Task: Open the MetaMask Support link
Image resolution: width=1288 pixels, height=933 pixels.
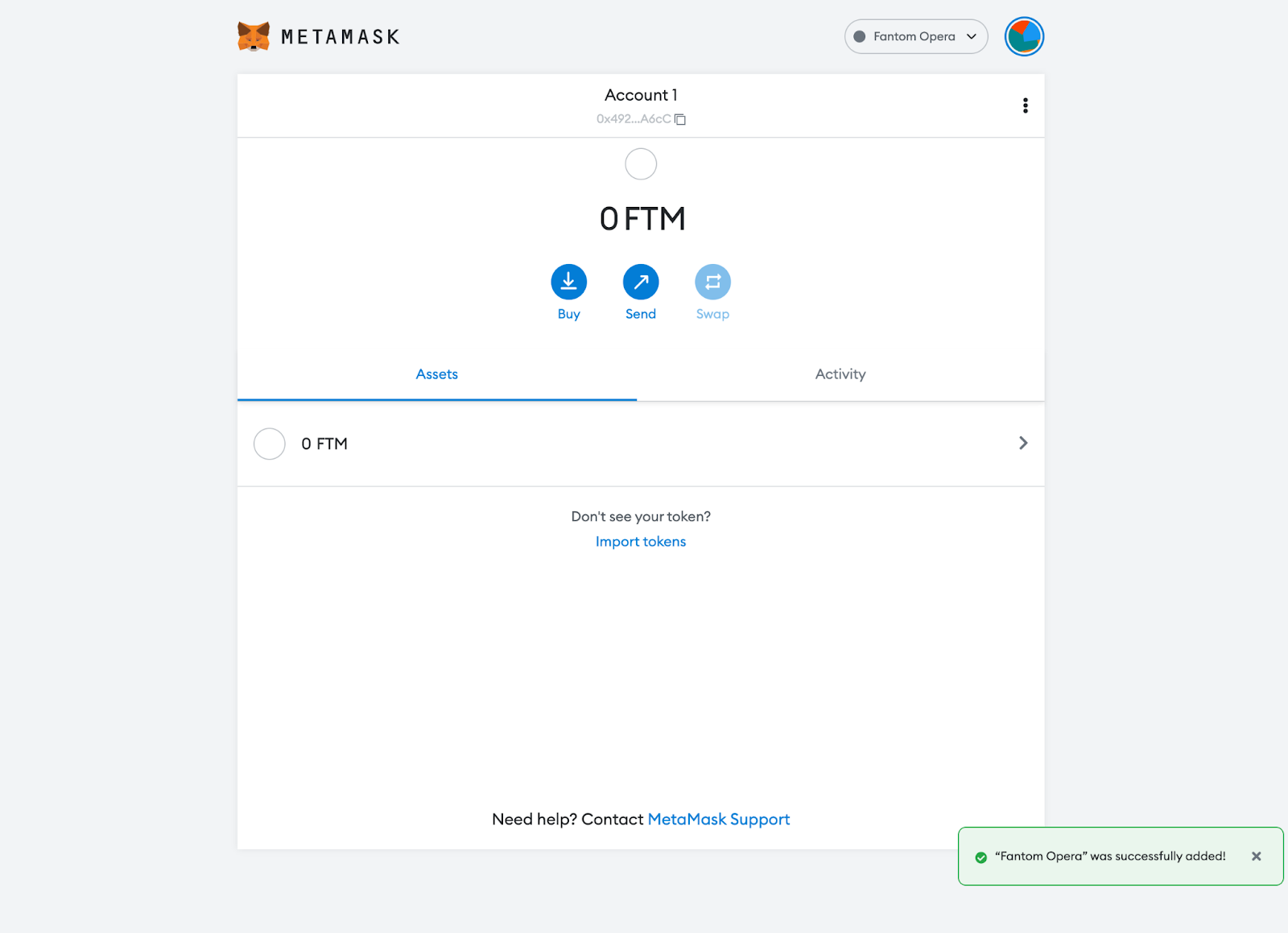Action: click(719, 819)
